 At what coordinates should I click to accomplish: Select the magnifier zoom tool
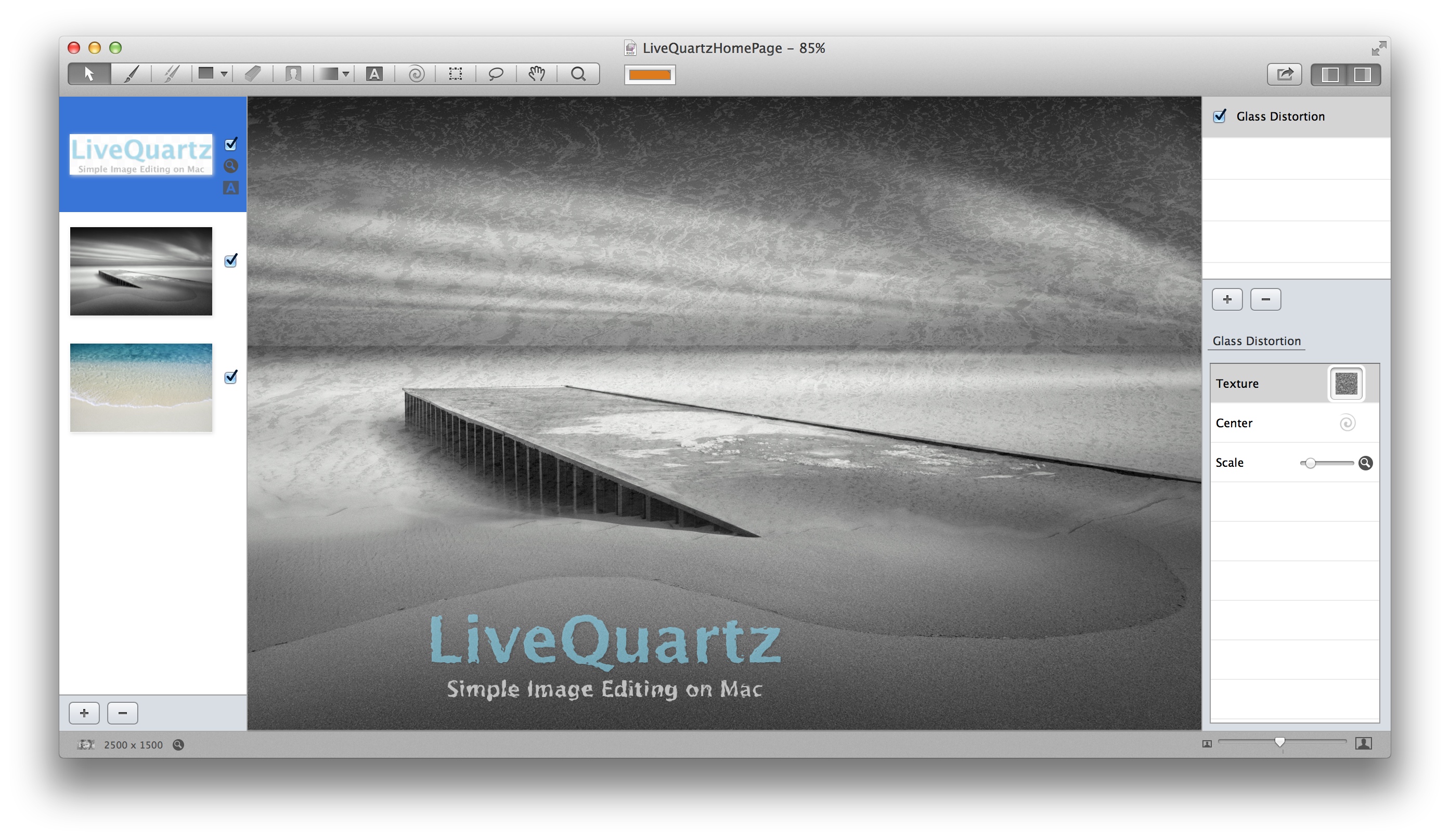click(x=578, y=74)
